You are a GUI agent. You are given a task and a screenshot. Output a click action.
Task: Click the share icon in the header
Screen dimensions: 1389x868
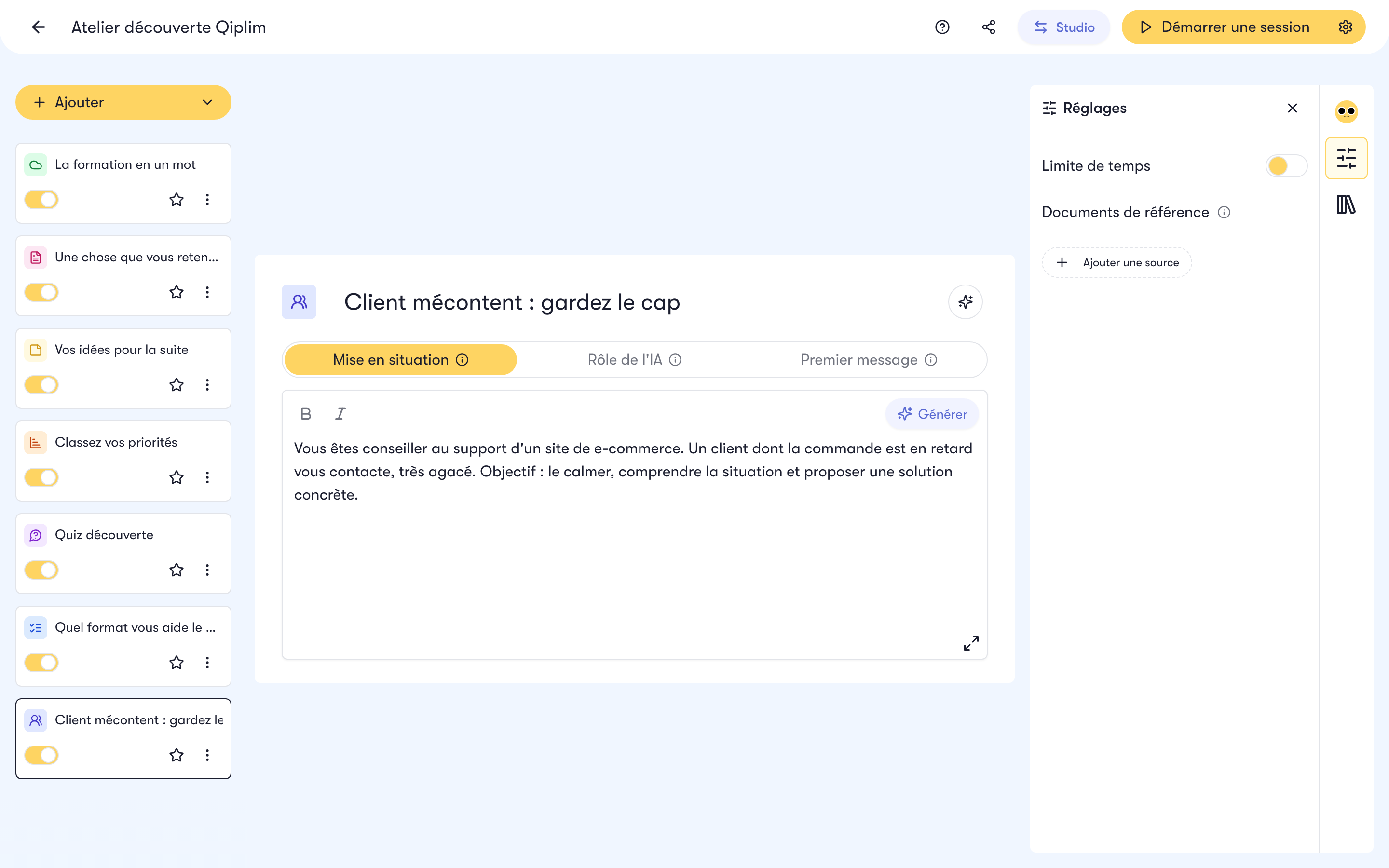pyautogui.click(x=988, y=27)
